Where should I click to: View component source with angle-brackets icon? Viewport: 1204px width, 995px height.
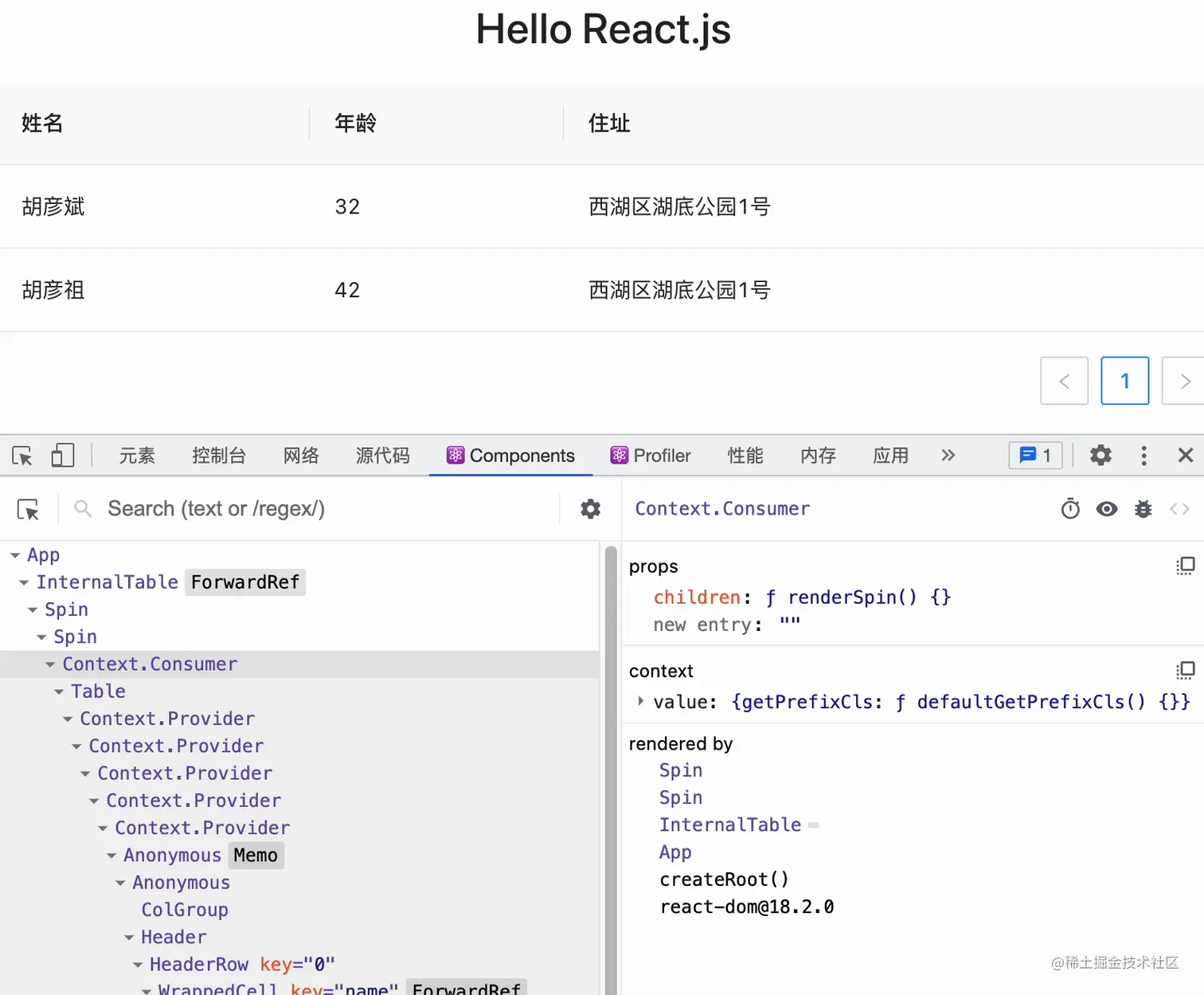click(1180, 509)
